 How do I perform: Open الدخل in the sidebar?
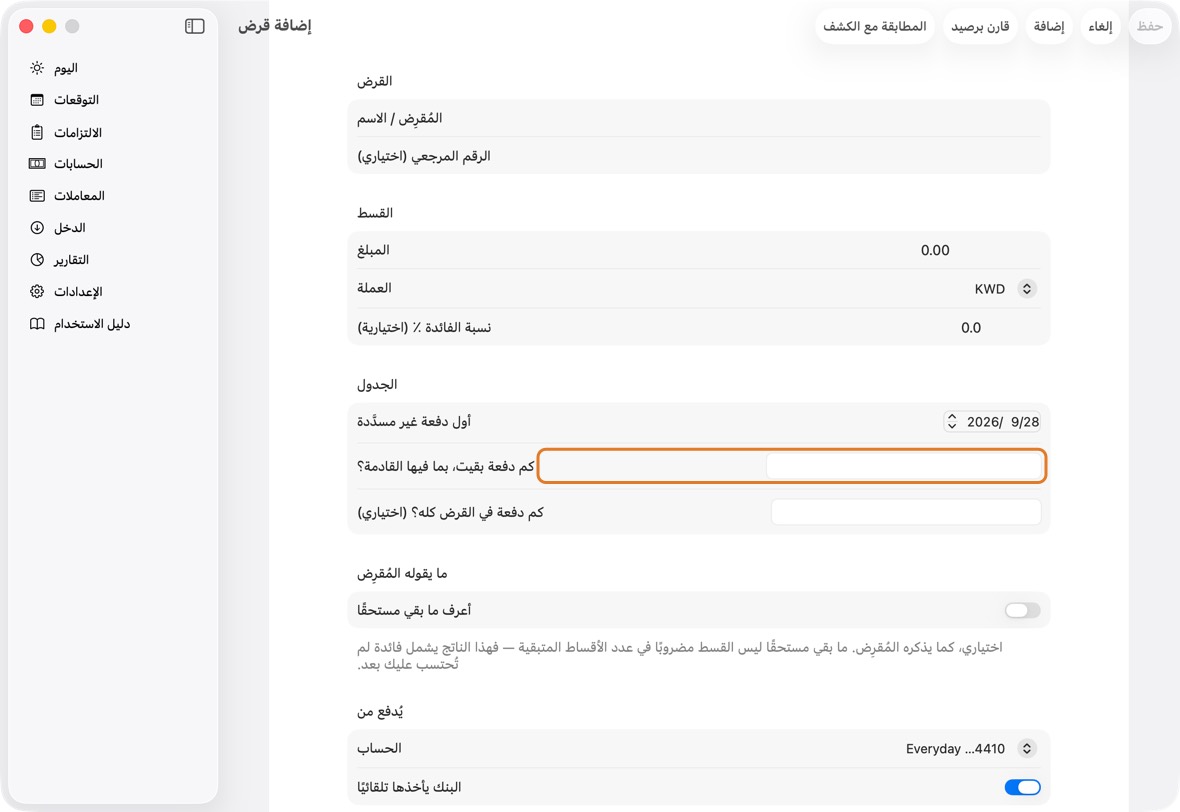tap(69, 227)
